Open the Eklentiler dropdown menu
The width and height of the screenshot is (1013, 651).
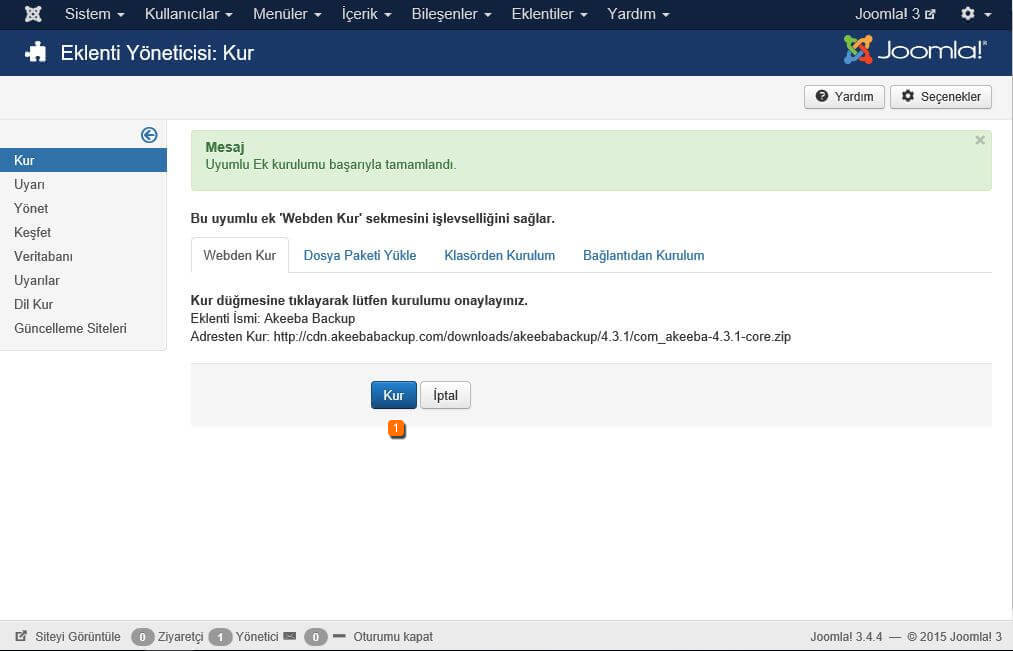(549, 14)
